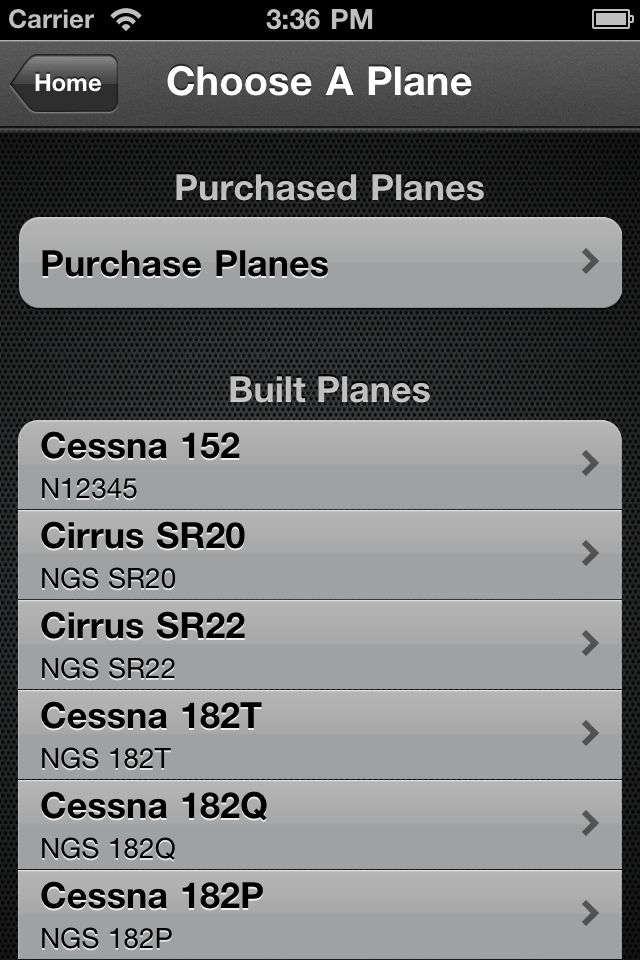
Task: Click the chevron for Cessna 182P
Action: 590,913
